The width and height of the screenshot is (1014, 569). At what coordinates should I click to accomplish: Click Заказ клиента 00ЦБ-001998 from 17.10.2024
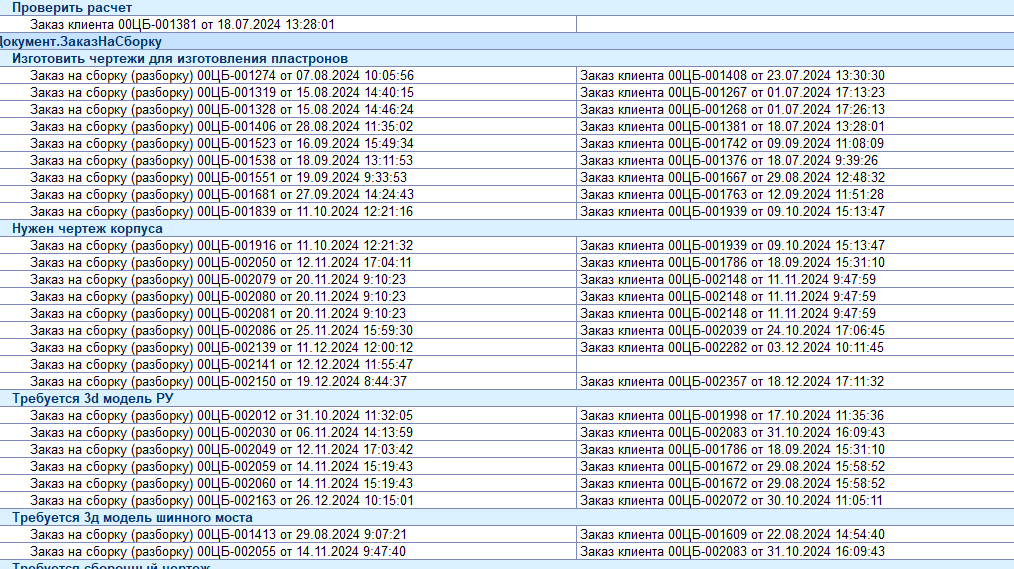pyautogui.click(x=732, y=416)
